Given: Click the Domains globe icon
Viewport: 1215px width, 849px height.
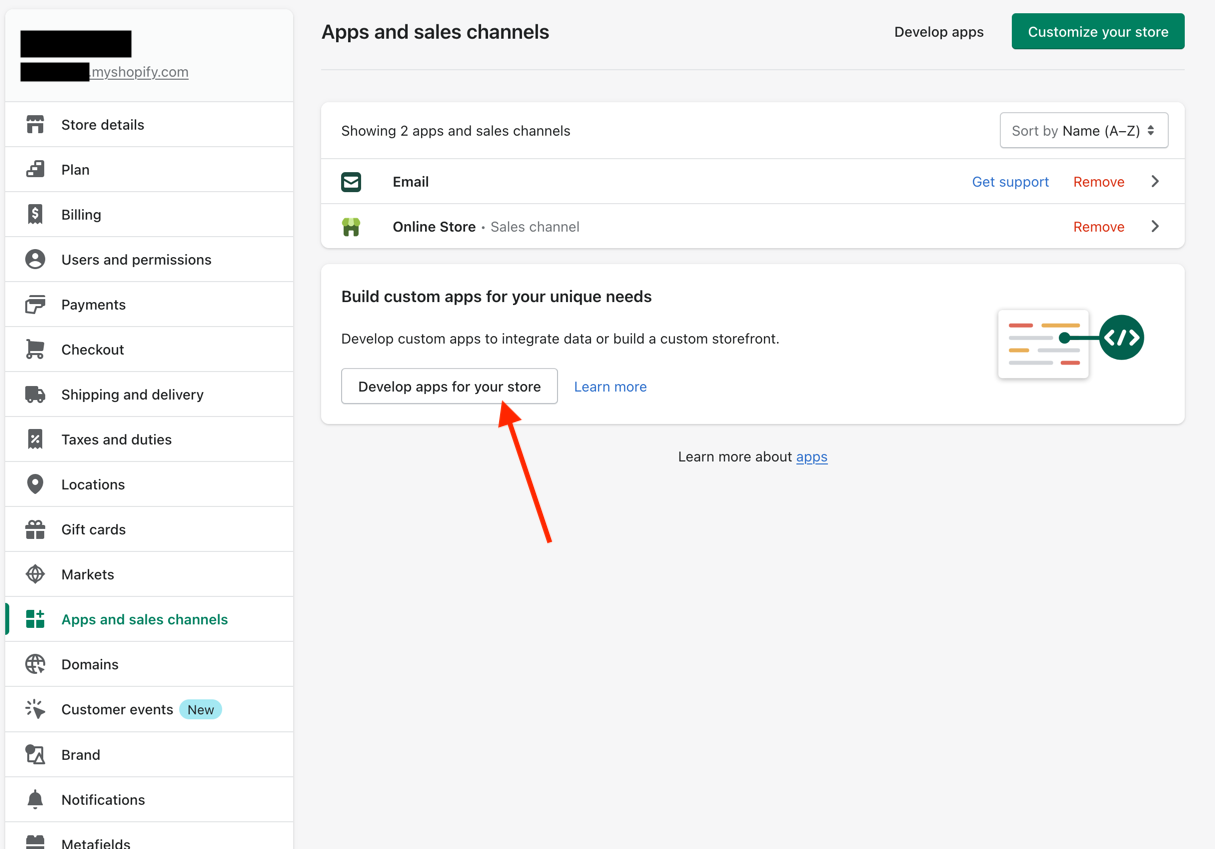Looking at the screenshot, I should pos(35,665).
